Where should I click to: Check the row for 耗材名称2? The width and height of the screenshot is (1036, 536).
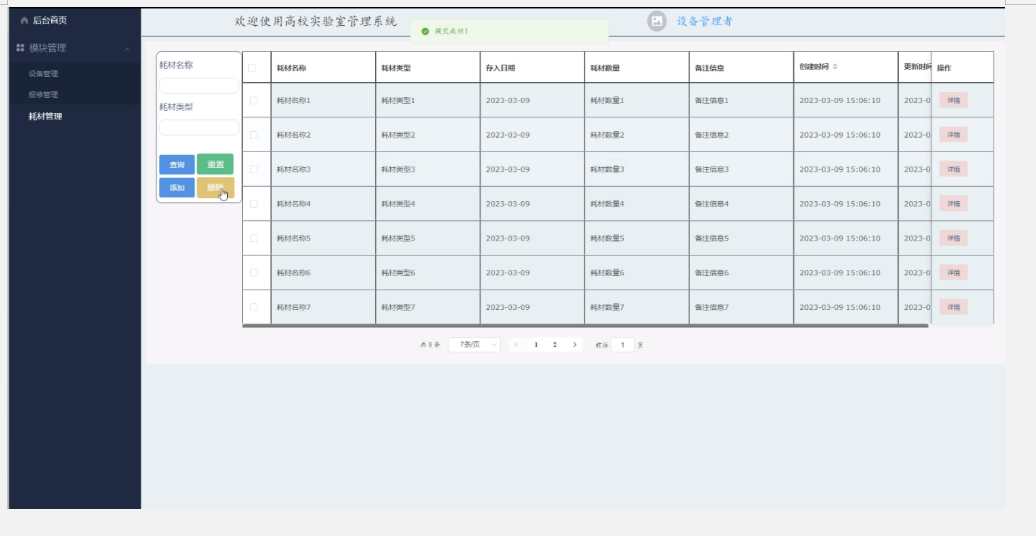[x=254, y=135]
